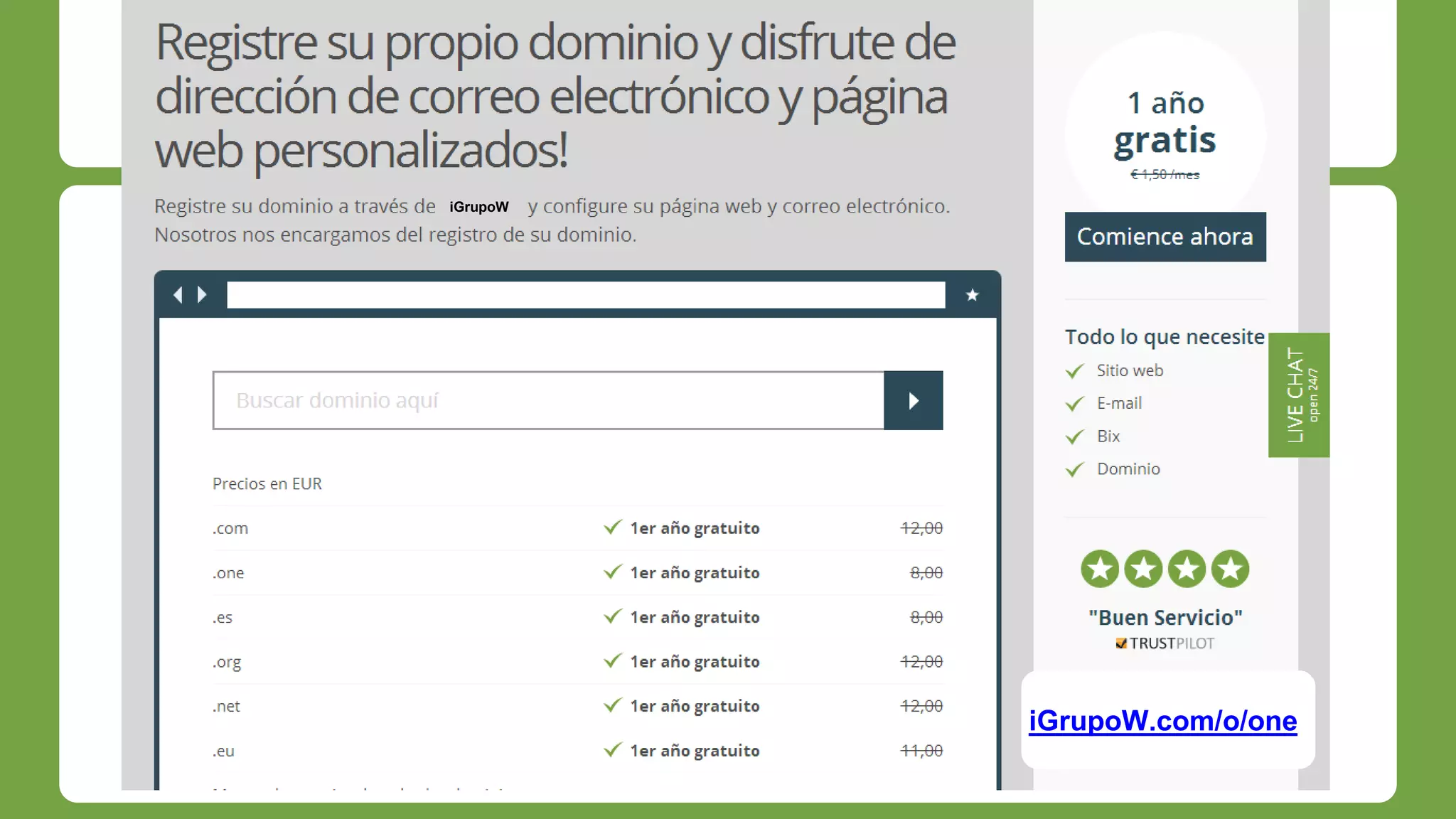
Task: Click the third Trustpilot rating star
Action: tap(1187, 569)
